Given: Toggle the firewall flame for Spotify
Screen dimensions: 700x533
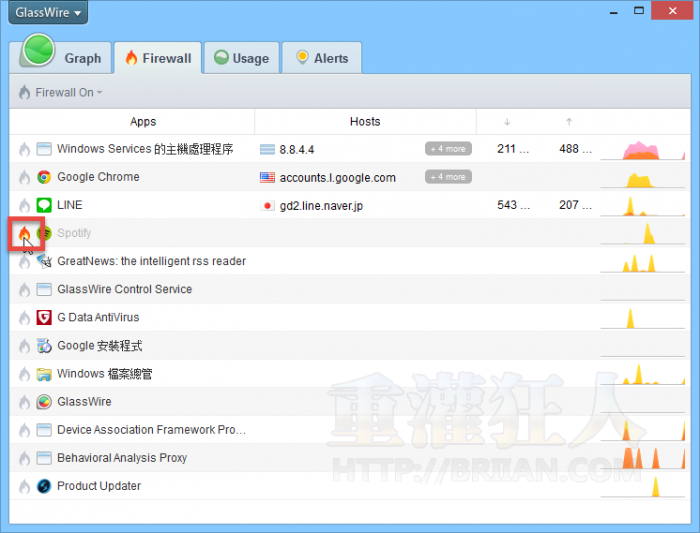Looking at the screenshot, I should pyautogui.click(x=24, y=233).
